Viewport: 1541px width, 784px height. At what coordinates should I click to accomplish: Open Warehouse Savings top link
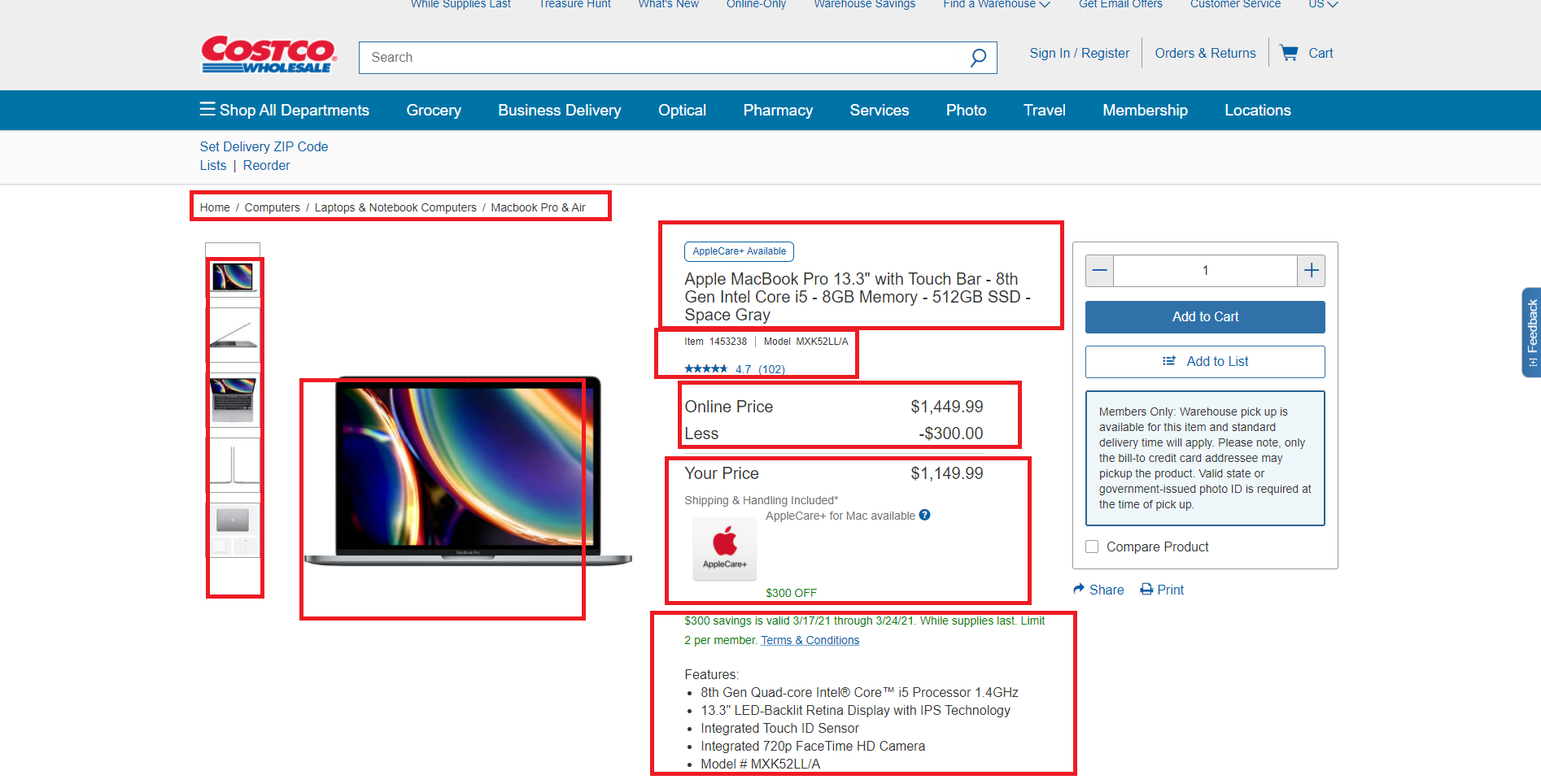[864, 4]
